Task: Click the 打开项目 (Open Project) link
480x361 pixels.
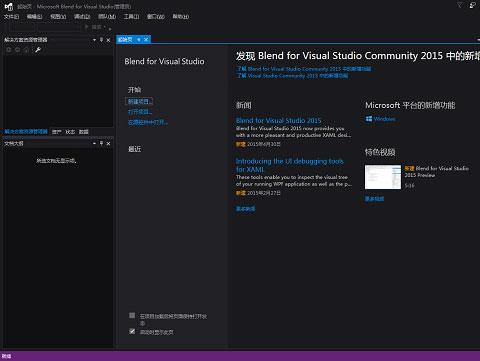Action: coord(140,112)
